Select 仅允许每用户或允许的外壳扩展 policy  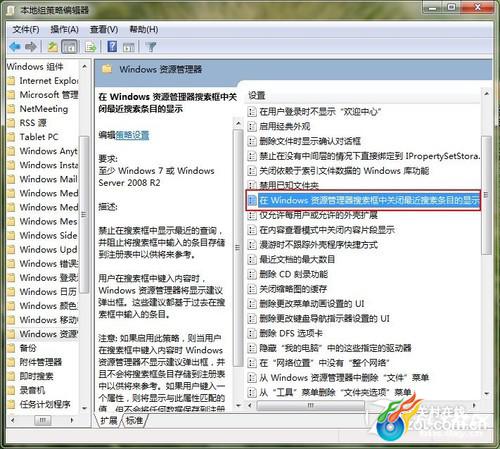pos(318,215)
